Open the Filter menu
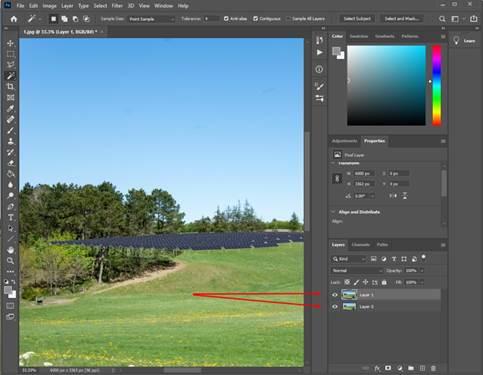The image size is (483, 375). click(x=117, y=6)
